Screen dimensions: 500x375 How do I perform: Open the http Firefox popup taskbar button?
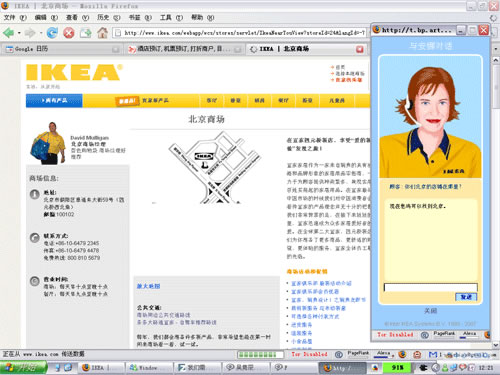click(x=343, y=368)
